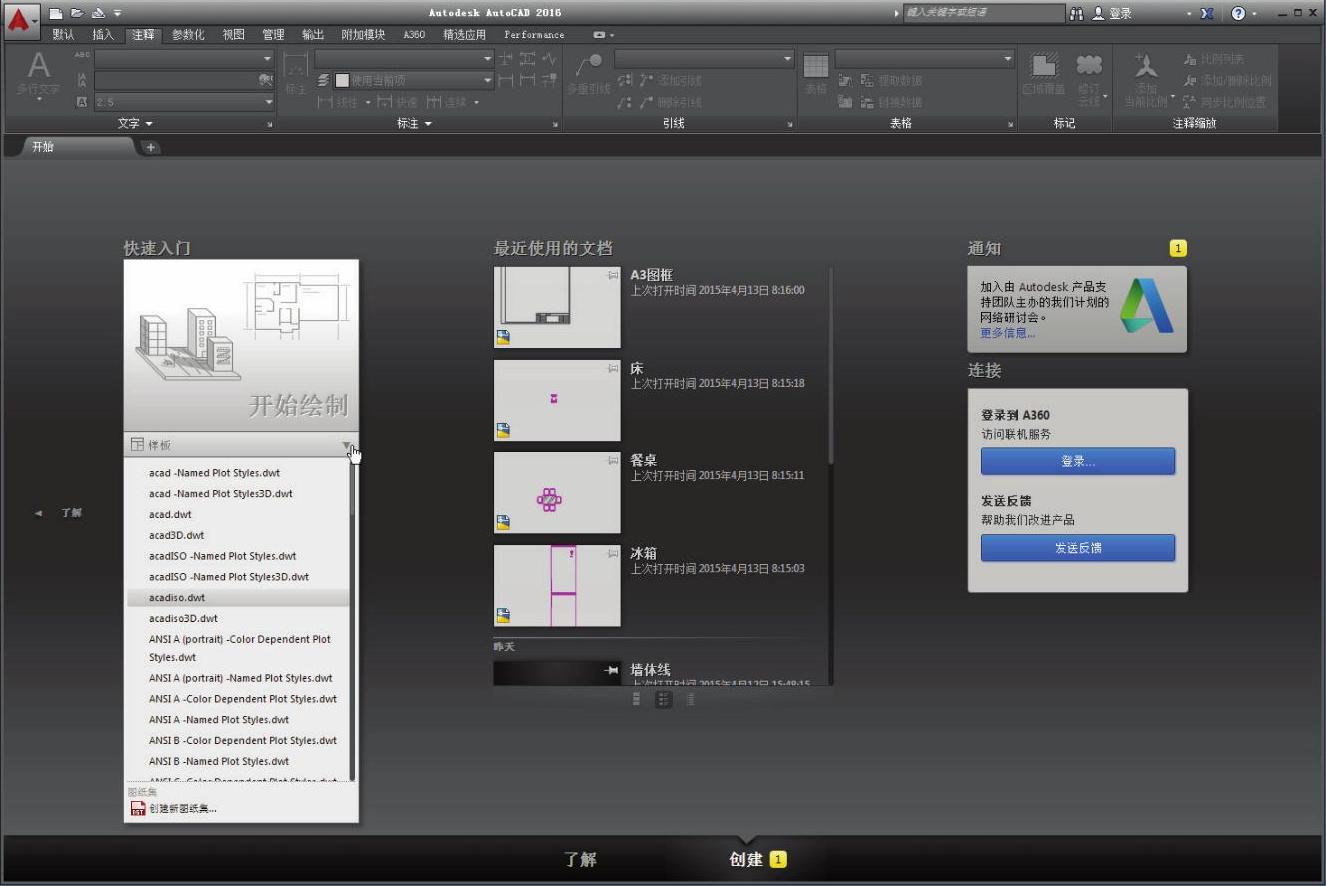Click the multileader (多重引线) icon
This screenshot has height=886, width=1326.
(x=588, y=66)
